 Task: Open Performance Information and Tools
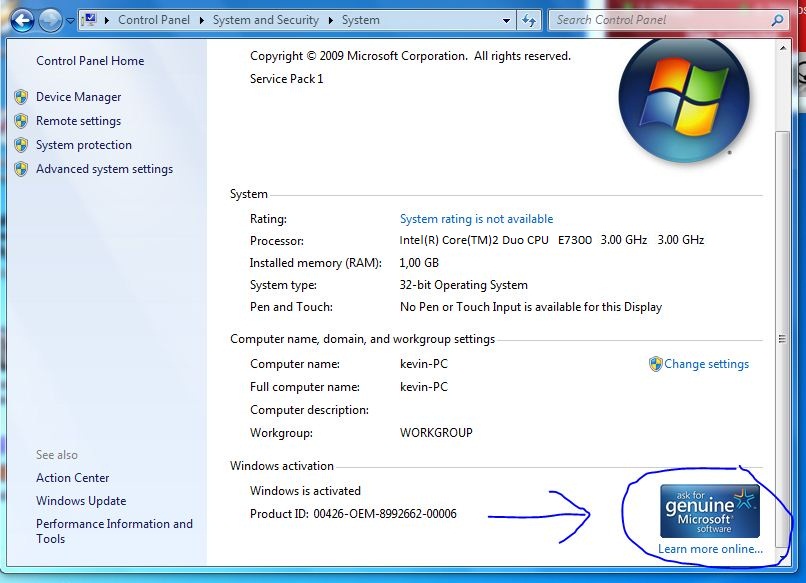(x=114, y=531)
